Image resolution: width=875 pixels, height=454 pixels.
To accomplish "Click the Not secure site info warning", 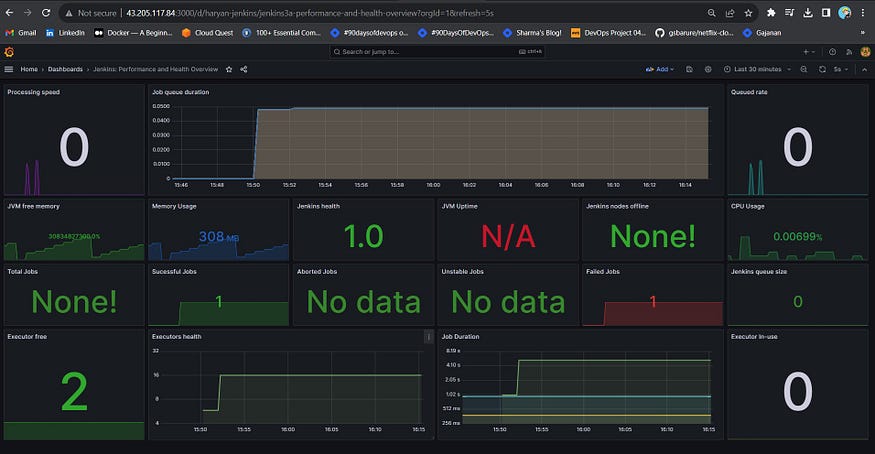I will tap(90, 13).
